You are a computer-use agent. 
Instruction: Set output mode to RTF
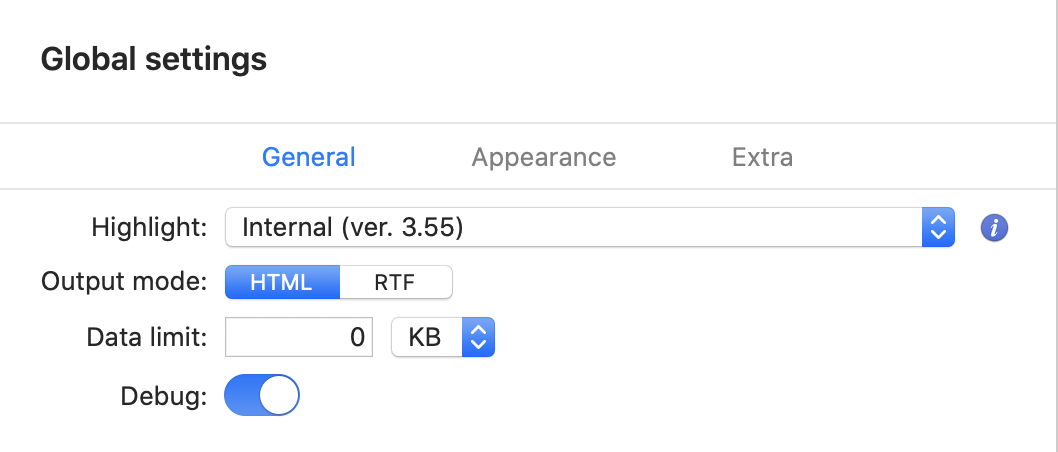coord(395,283)
